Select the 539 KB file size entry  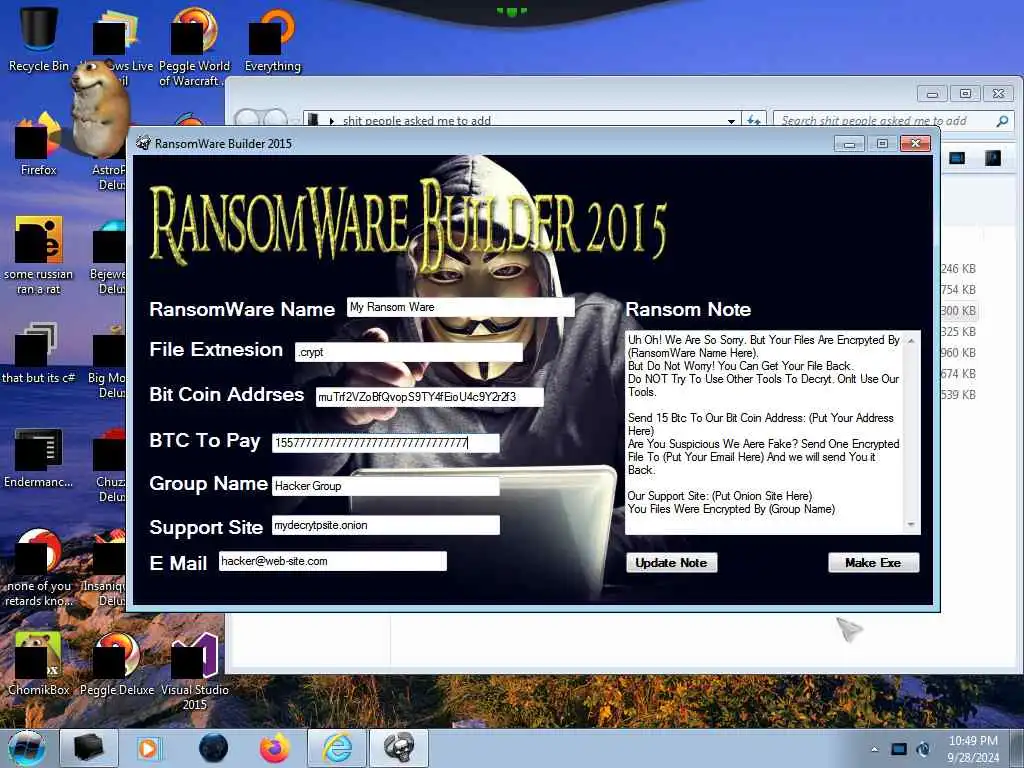coord(958,394)
